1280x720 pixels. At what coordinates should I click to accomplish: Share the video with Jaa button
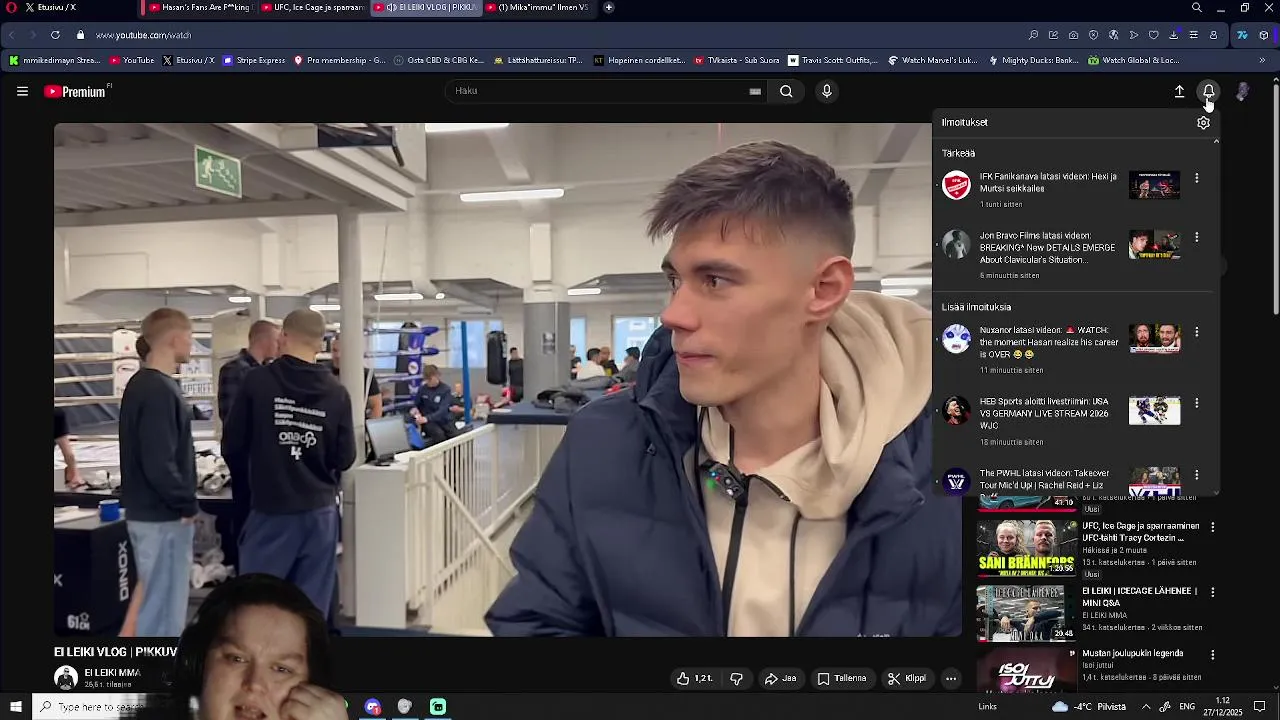pos(780,678)
